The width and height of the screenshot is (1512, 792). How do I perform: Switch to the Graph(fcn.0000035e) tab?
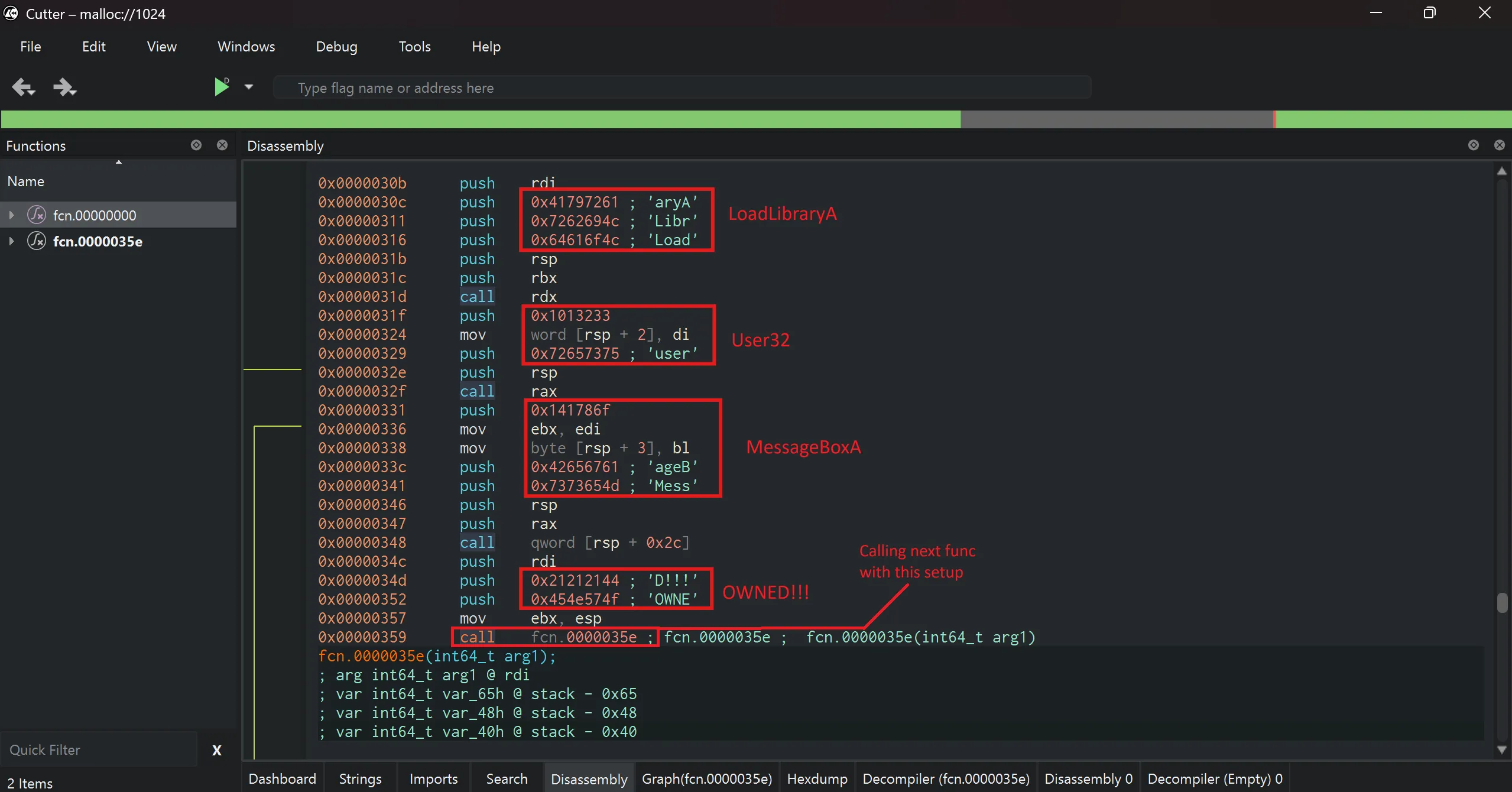tap(707, 778)
